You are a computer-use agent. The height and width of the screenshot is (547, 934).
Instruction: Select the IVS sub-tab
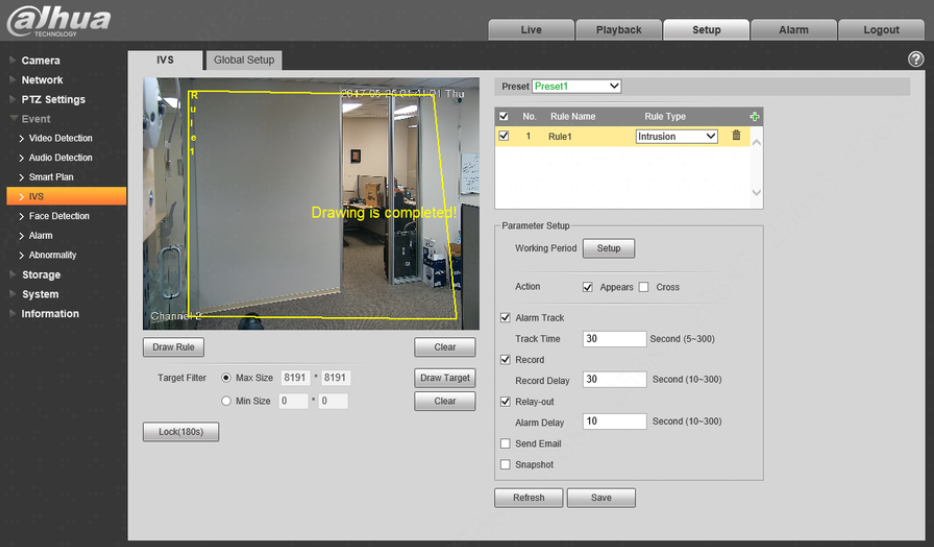pos(165,60)
